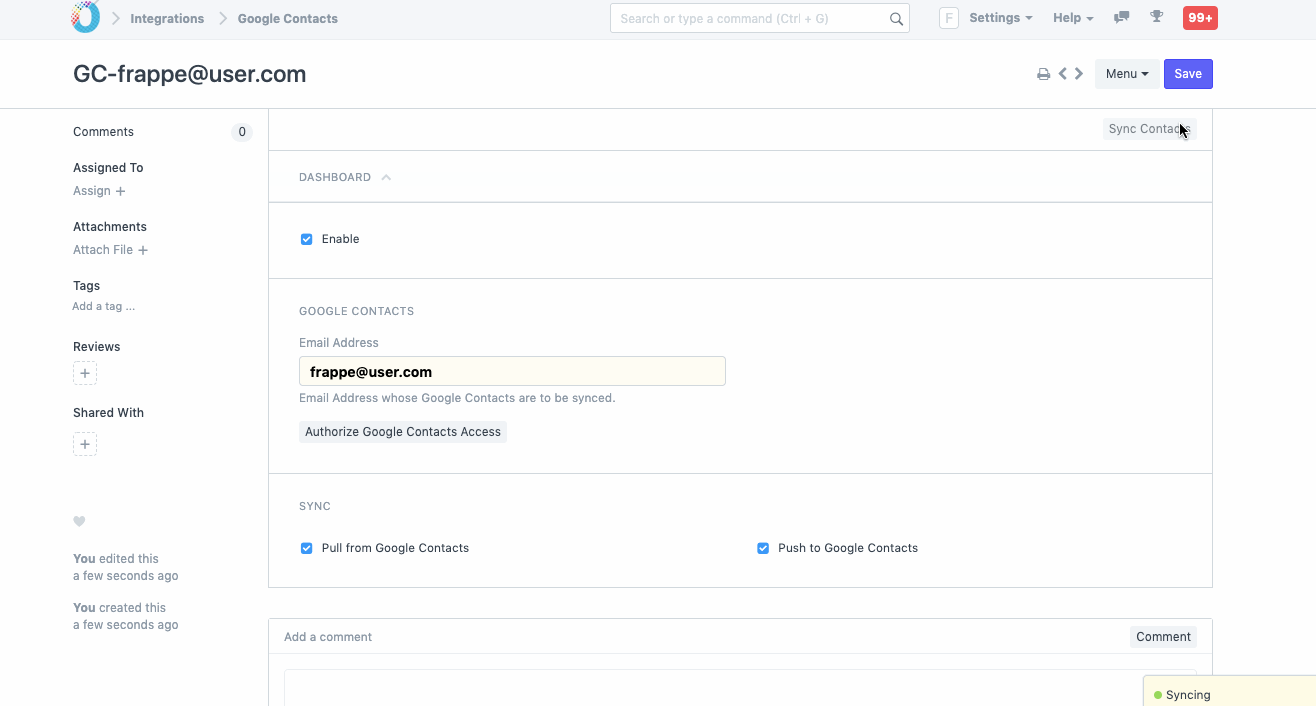Go to next document arrow
1316x706 pixels.
1079,73
